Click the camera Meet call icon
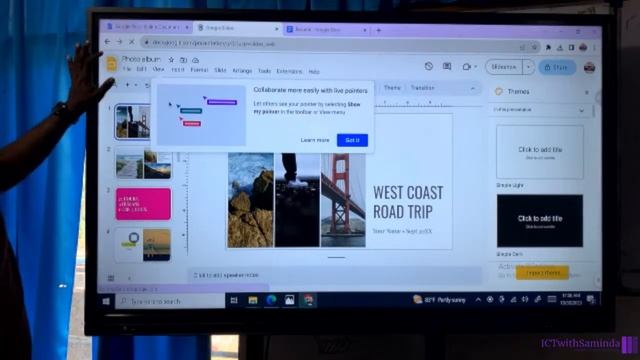The height and width of the screenshot is (360, 640). 466,67
